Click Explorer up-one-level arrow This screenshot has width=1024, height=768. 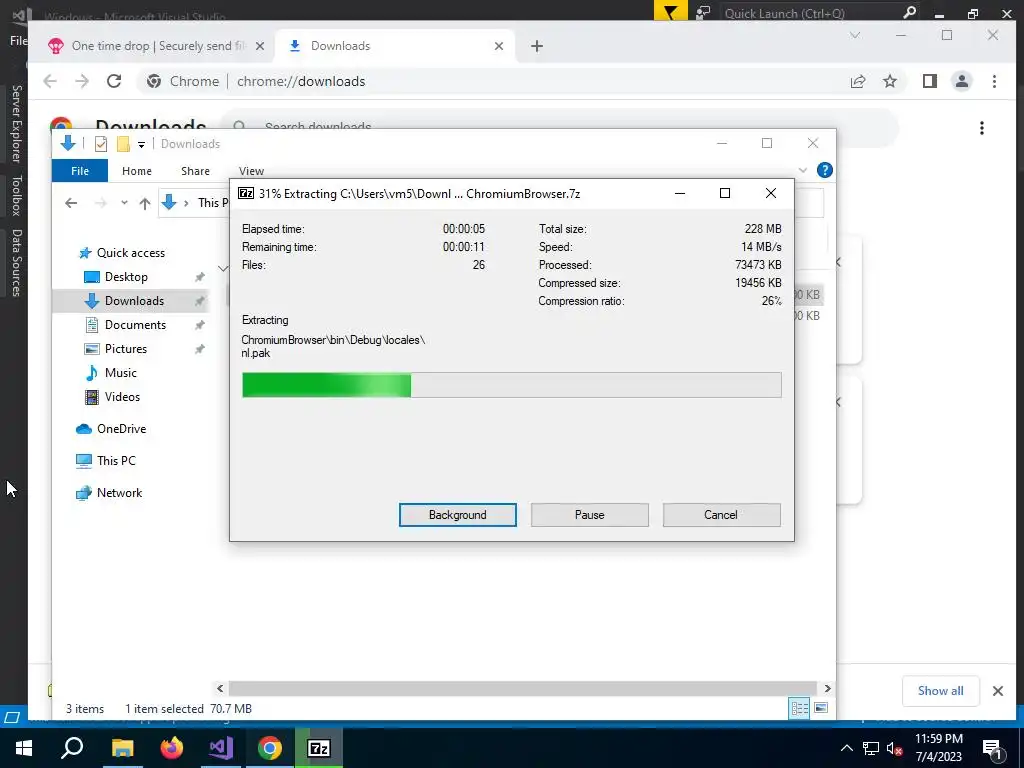[x=145, y=203]
